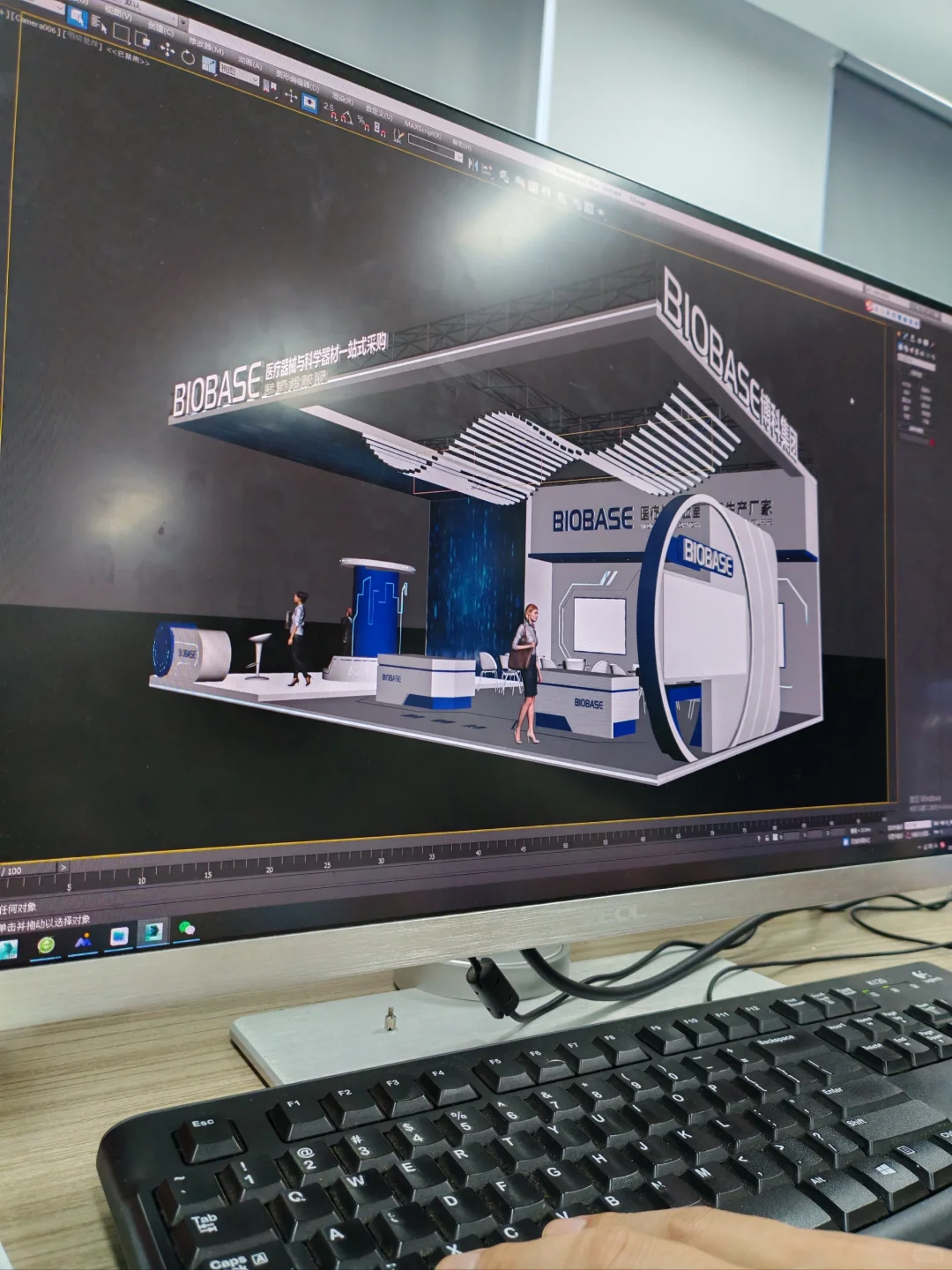Click the time slider next-frame arrow
The width and height of the screenshot is (952, 1270).
63,867
